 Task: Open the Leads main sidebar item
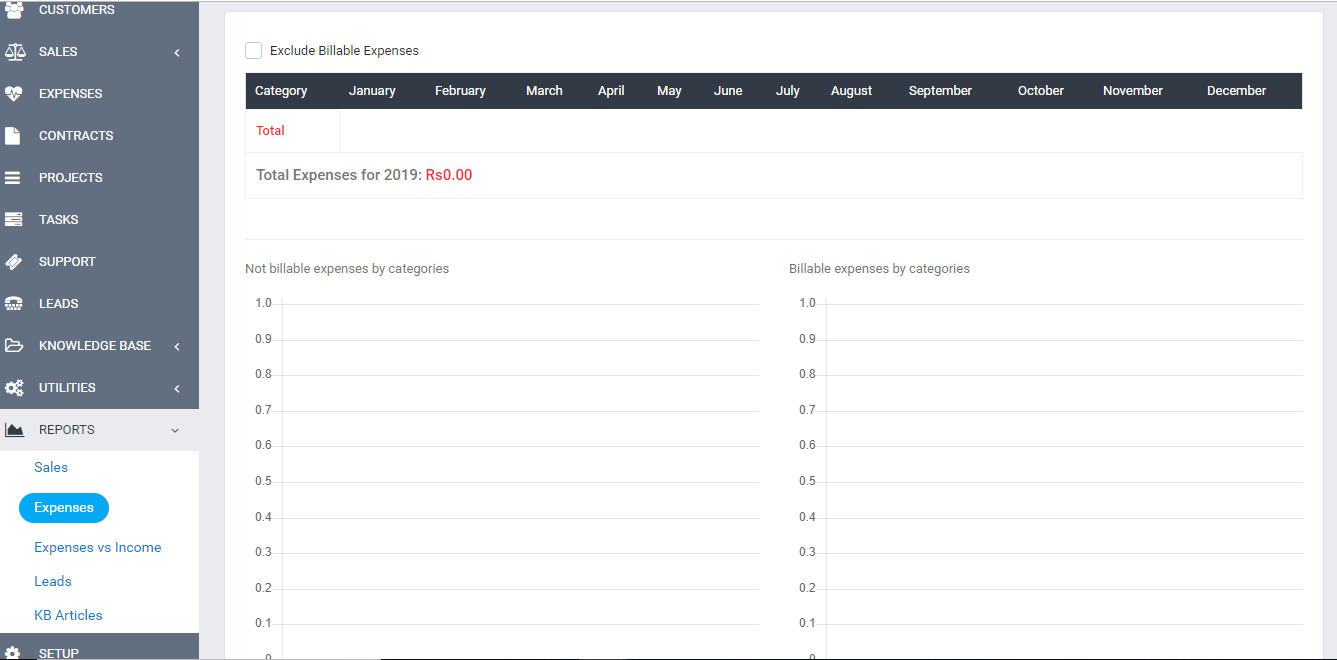[59, 304]
